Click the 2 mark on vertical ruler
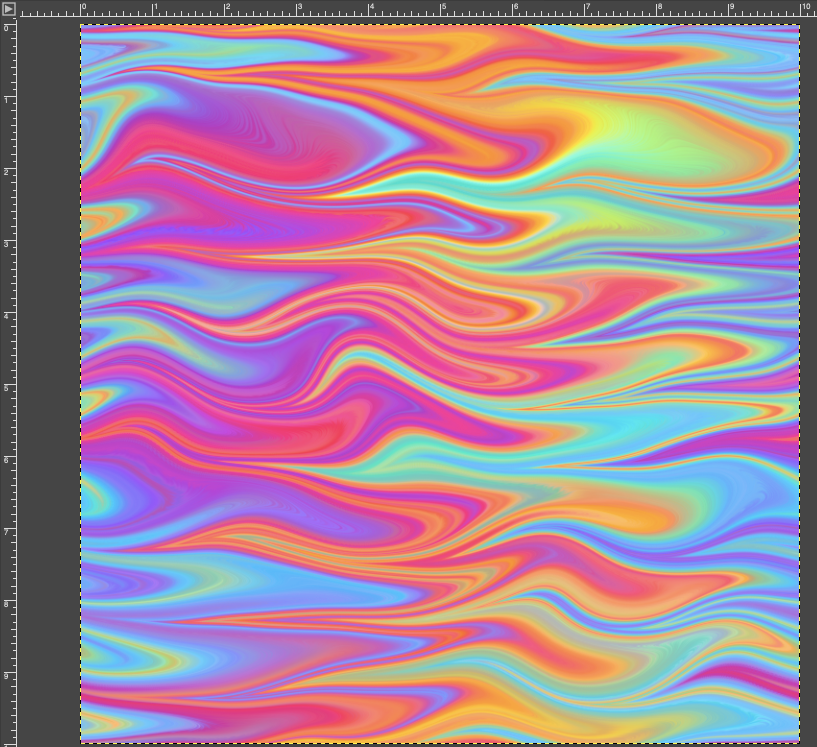The height and width of the screenshot is (747, 817). point(8,170)
